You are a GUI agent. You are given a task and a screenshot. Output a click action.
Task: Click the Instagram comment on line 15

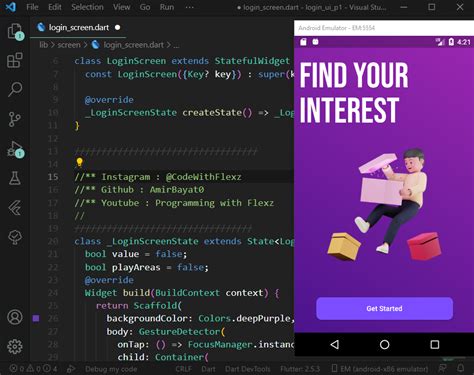click(158, 177)
